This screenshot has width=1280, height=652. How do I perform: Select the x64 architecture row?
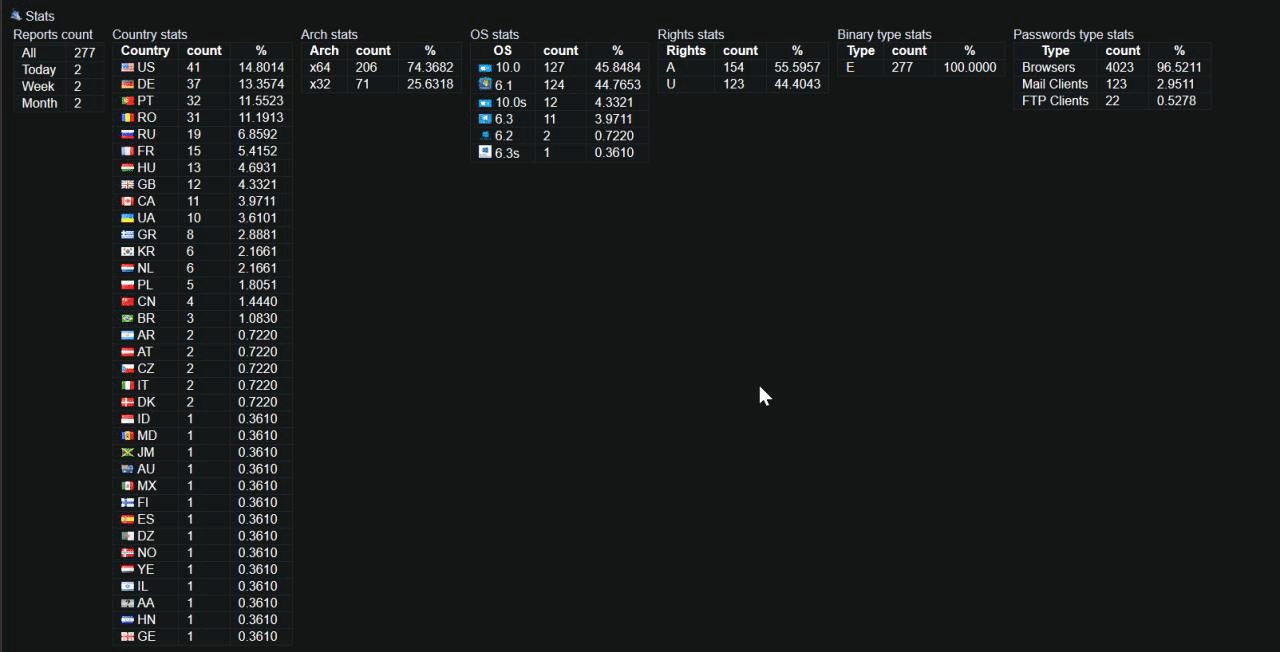[320, 67]
